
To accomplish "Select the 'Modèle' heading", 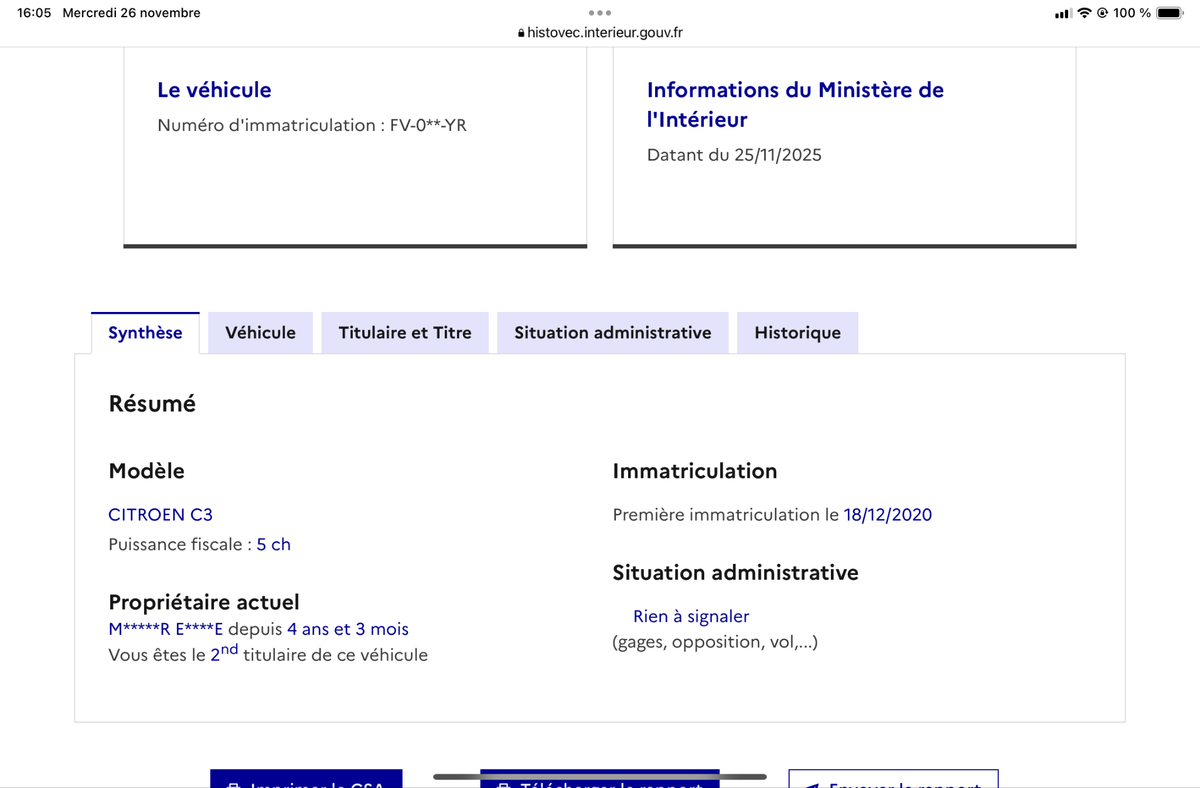I will click(146, 471).
